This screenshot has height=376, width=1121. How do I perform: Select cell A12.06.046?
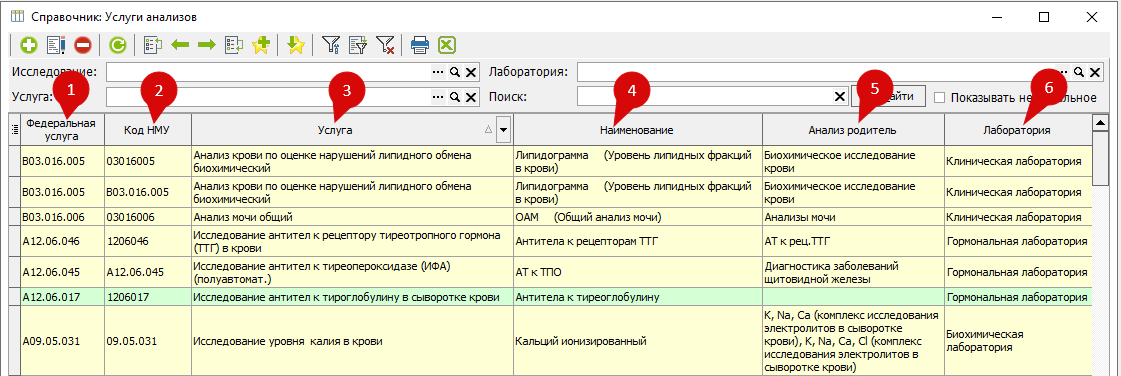pos(63,242)
